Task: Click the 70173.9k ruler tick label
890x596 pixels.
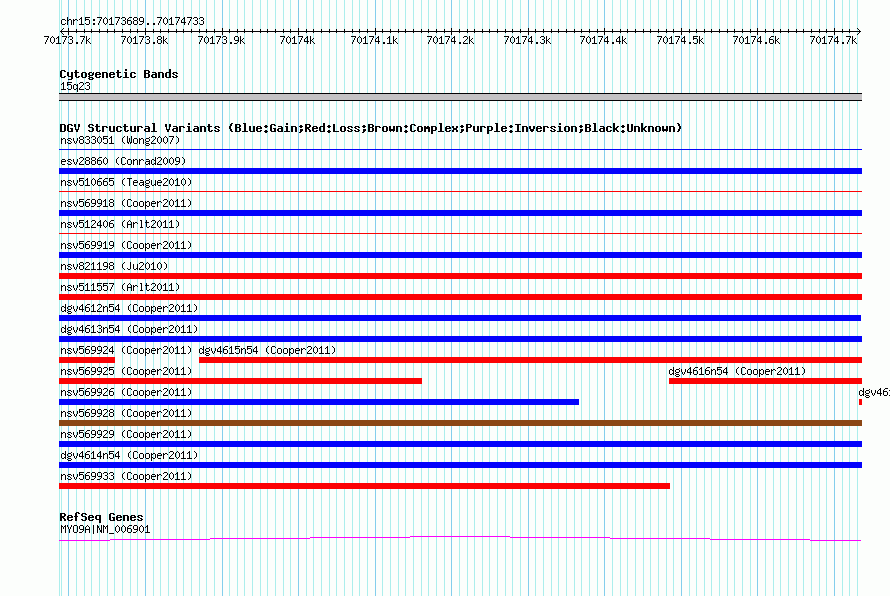Action: coord(221,40)
